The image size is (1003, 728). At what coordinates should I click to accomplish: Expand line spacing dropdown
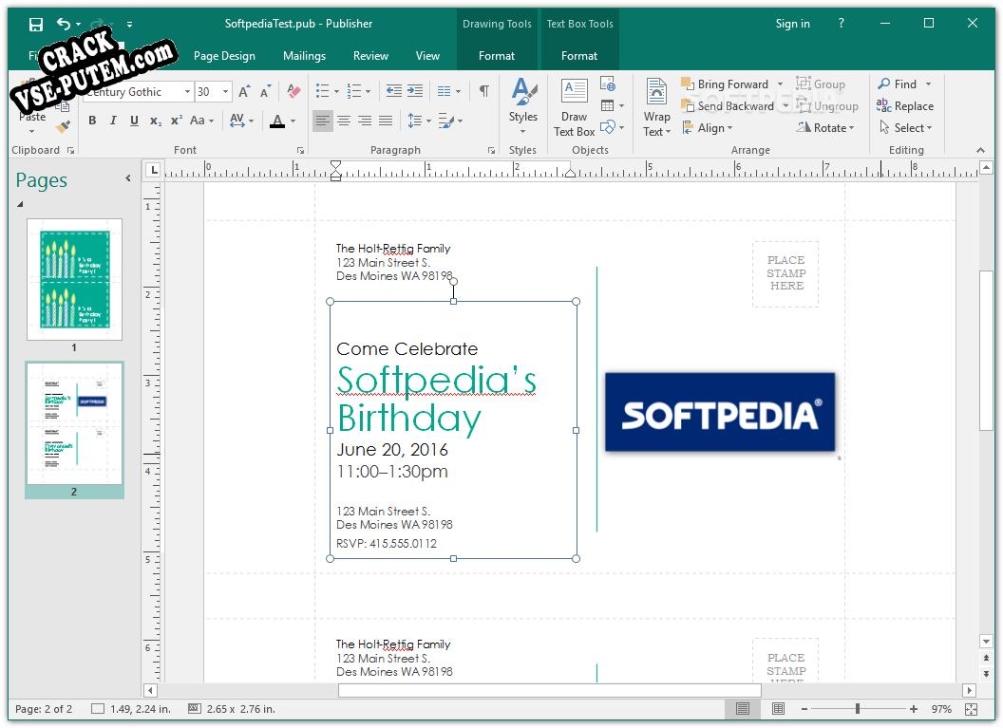pos(429,120)
